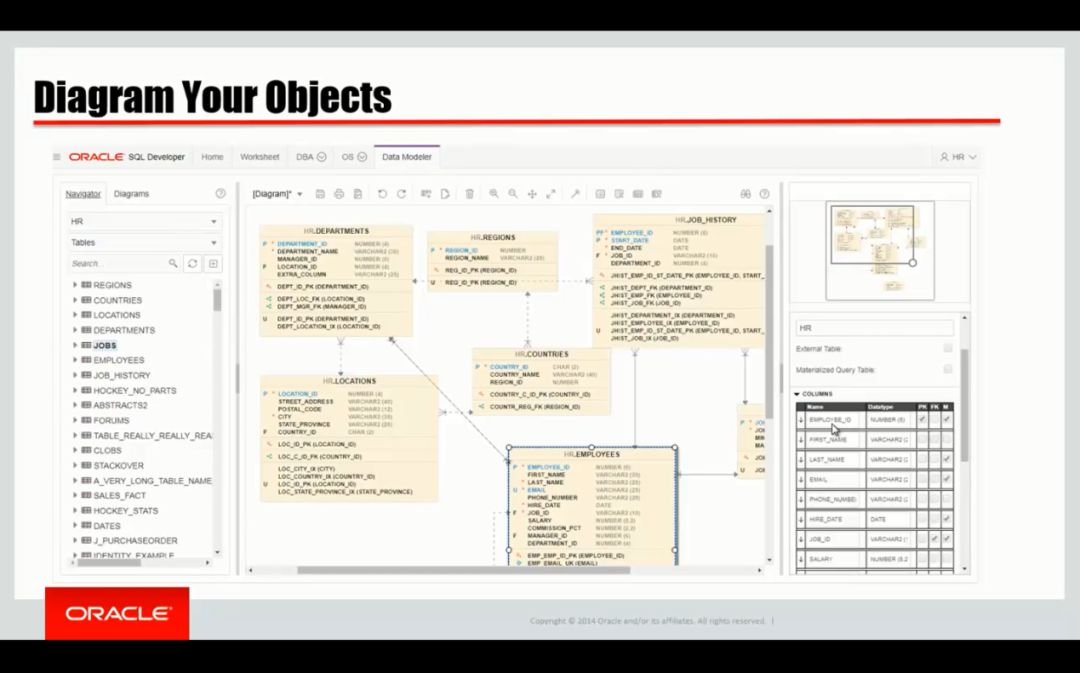Zoom in on the diagram

[x=494, y=194]
